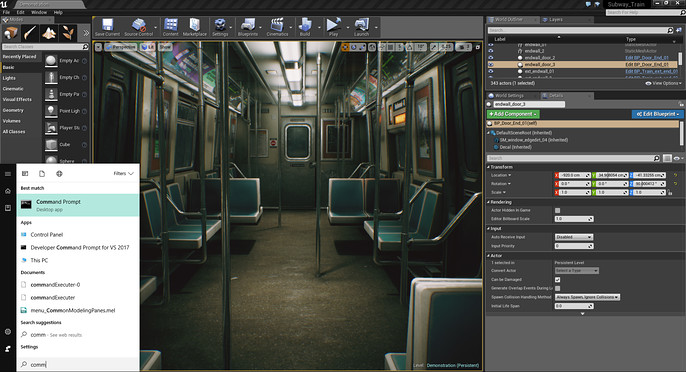The width and height of the screenshot is (686, 372).
Task: Open View Options dropdown in outliner
Action: click(663, 83)
